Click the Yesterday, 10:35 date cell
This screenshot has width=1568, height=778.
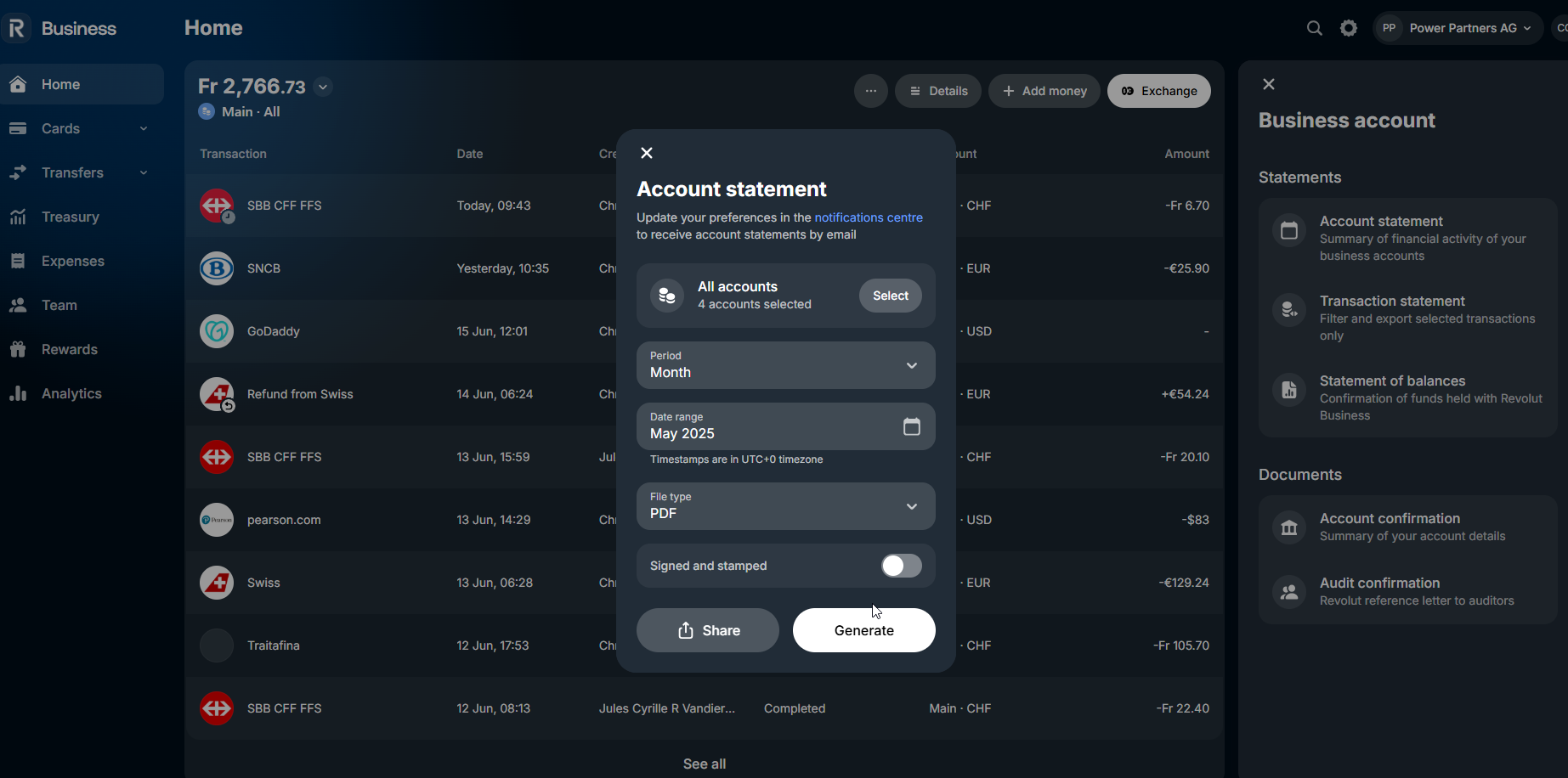click(503, 268)
